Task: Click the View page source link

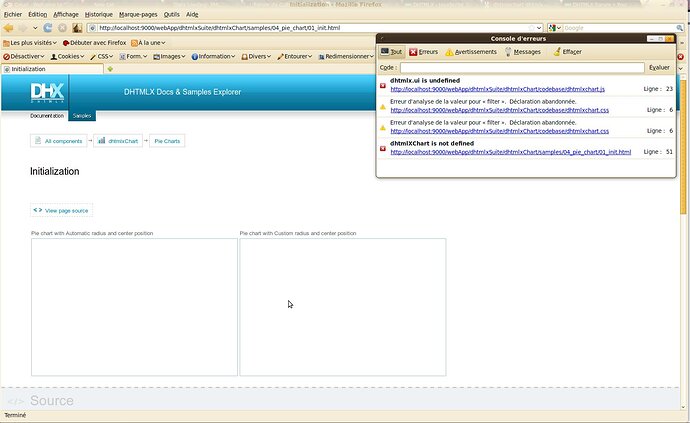Action: 62,211
